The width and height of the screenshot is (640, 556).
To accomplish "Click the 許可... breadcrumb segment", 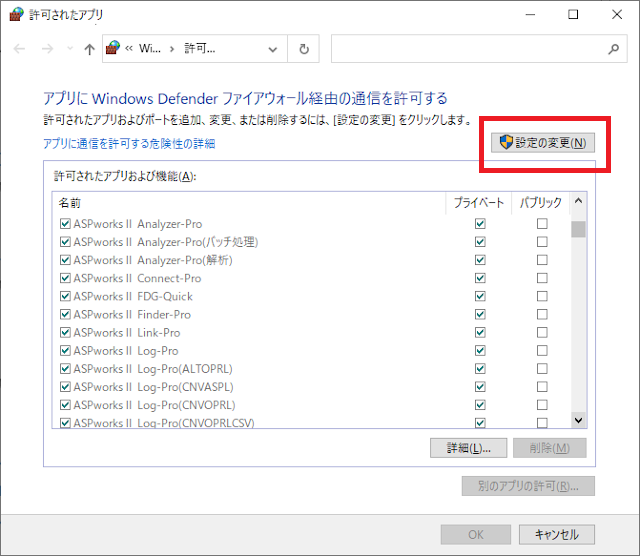I will (x=200, y=49).
